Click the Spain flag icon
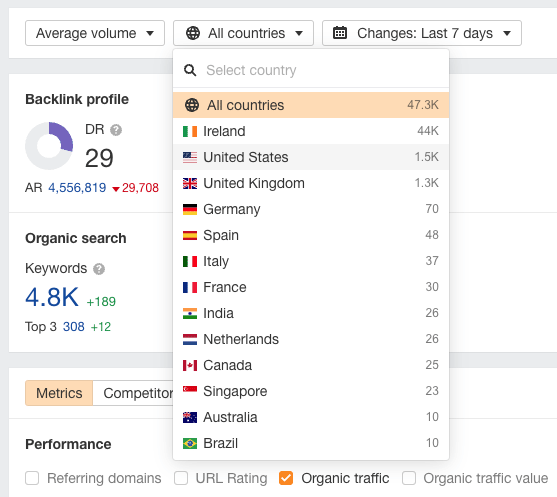 [x=190, y=235]
